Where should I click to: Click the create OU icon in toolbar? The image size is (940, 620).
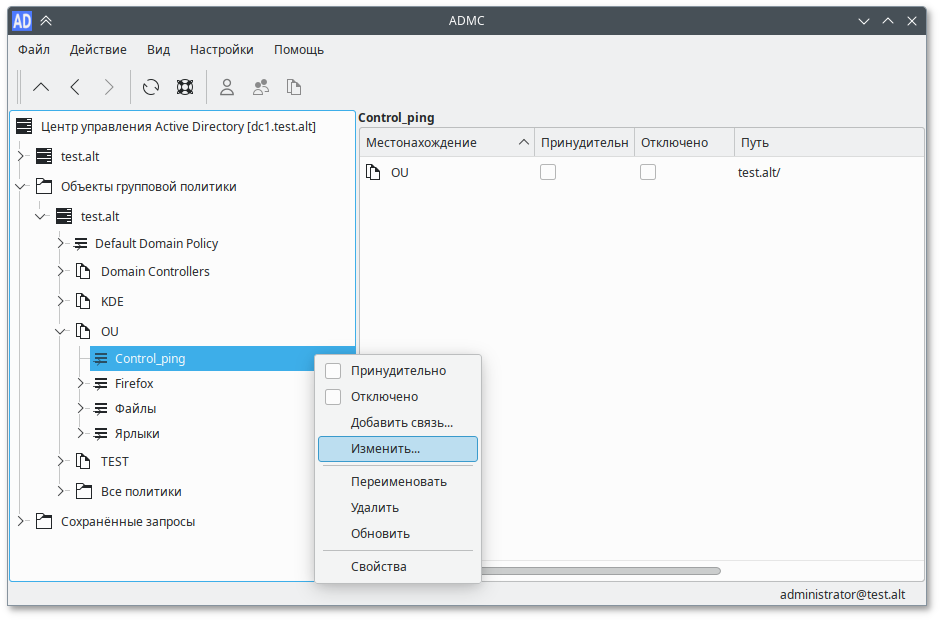[294, 87]
